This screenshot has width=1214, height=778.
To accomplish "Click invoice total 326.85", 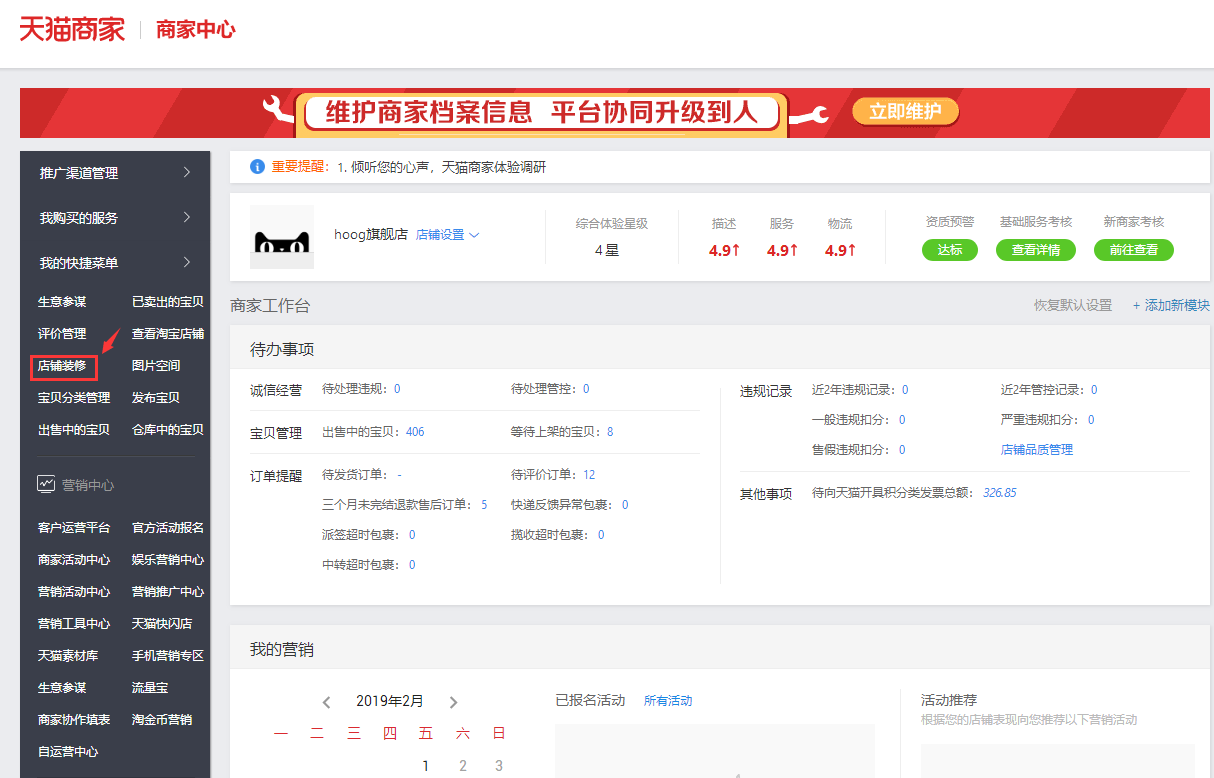I will click(x=999, y=493).
